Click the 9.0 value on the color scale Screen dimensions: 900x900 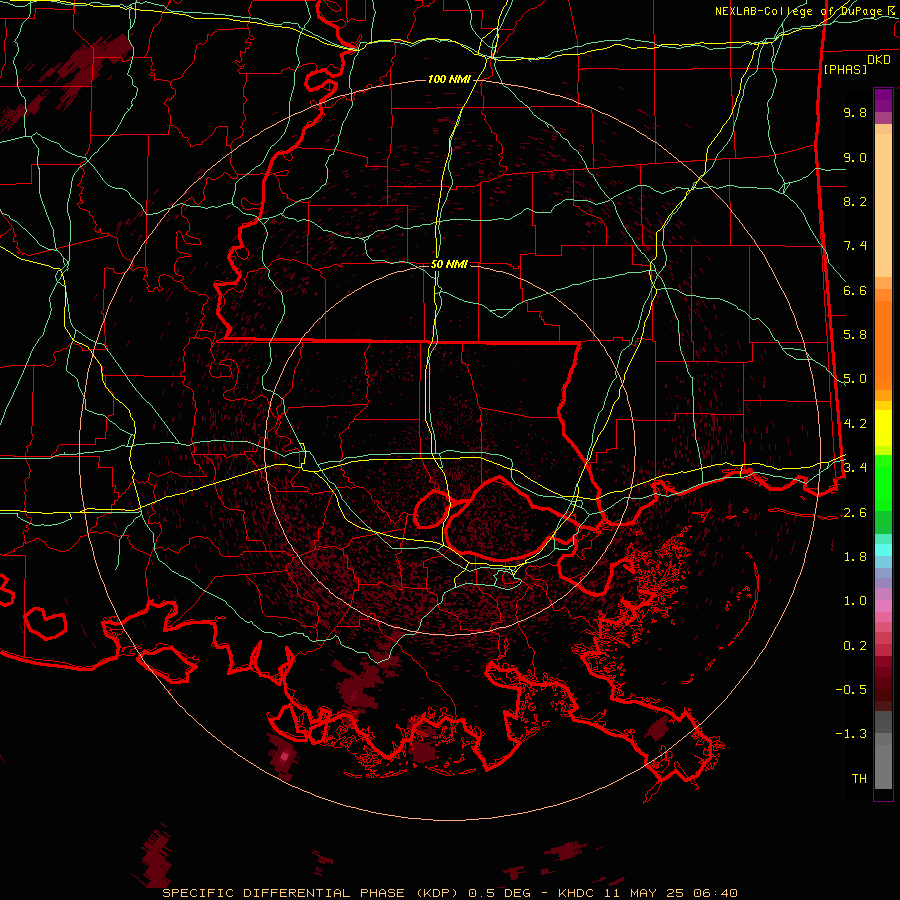(855, 157)
